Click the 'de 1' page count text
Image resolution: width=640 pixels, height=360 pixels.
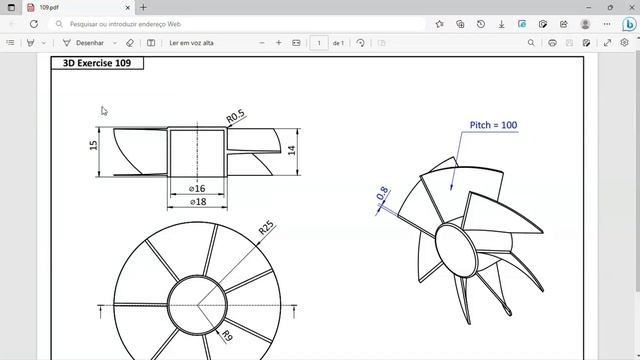pos(338,43)
